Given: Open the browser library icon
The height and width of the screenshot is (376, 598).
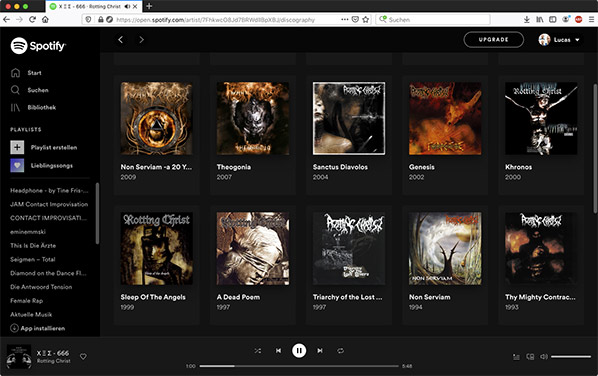Looking at the screenshot, I should click(540, 19).
